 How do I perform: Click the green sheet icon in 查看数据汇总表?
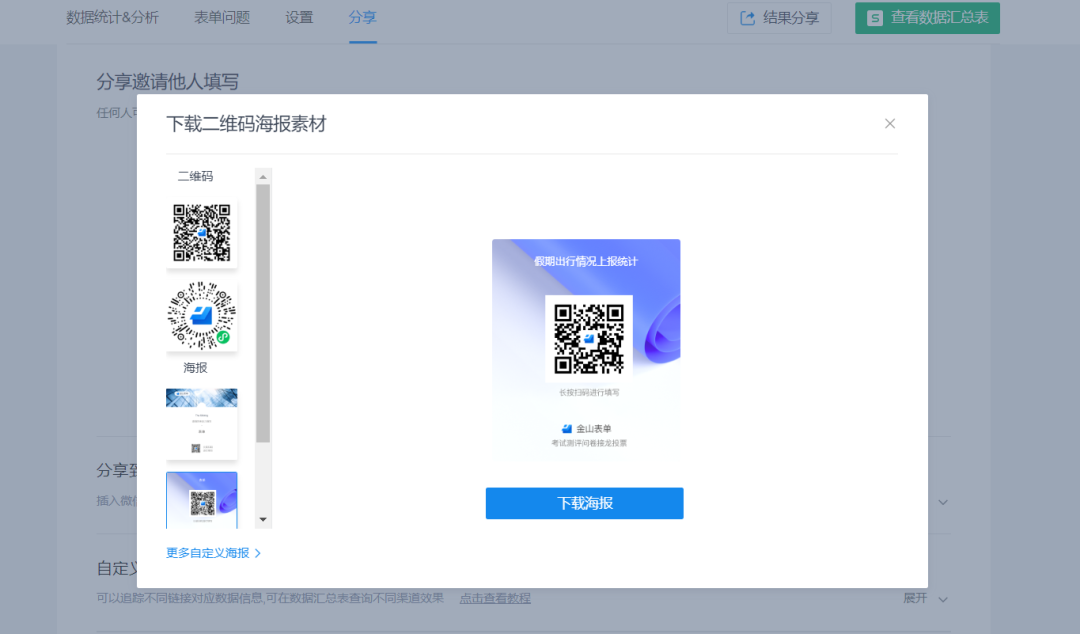(x=874, y=19)
